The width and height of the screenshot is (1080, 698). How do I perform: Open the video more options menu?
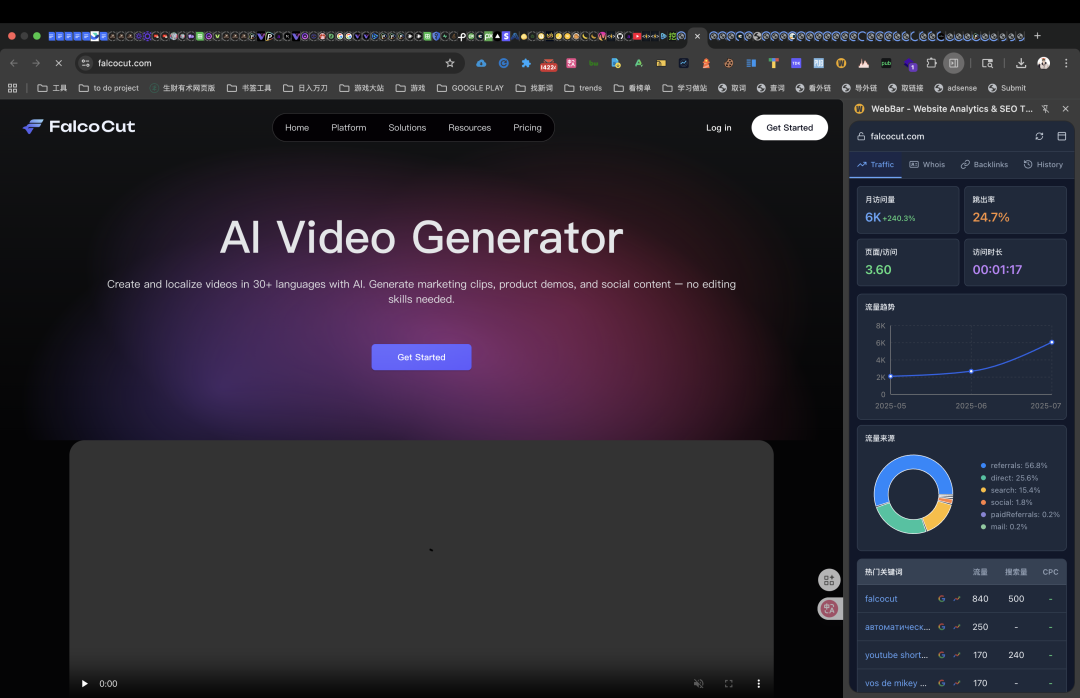coord(758,684)
